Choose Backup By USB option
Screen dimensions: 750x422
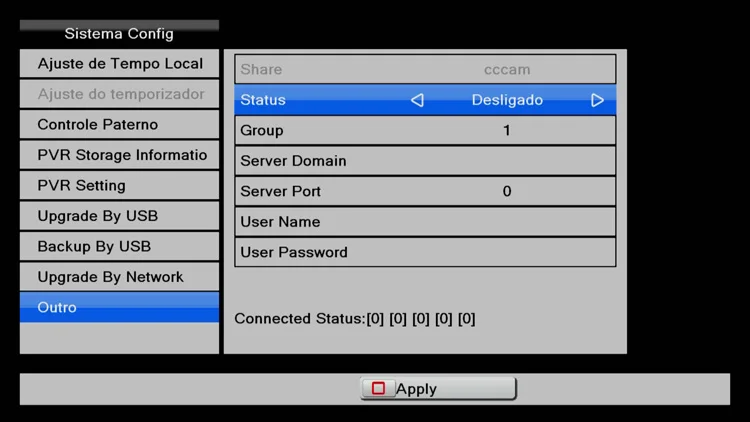pyautogui.click(x=119, y=246)
